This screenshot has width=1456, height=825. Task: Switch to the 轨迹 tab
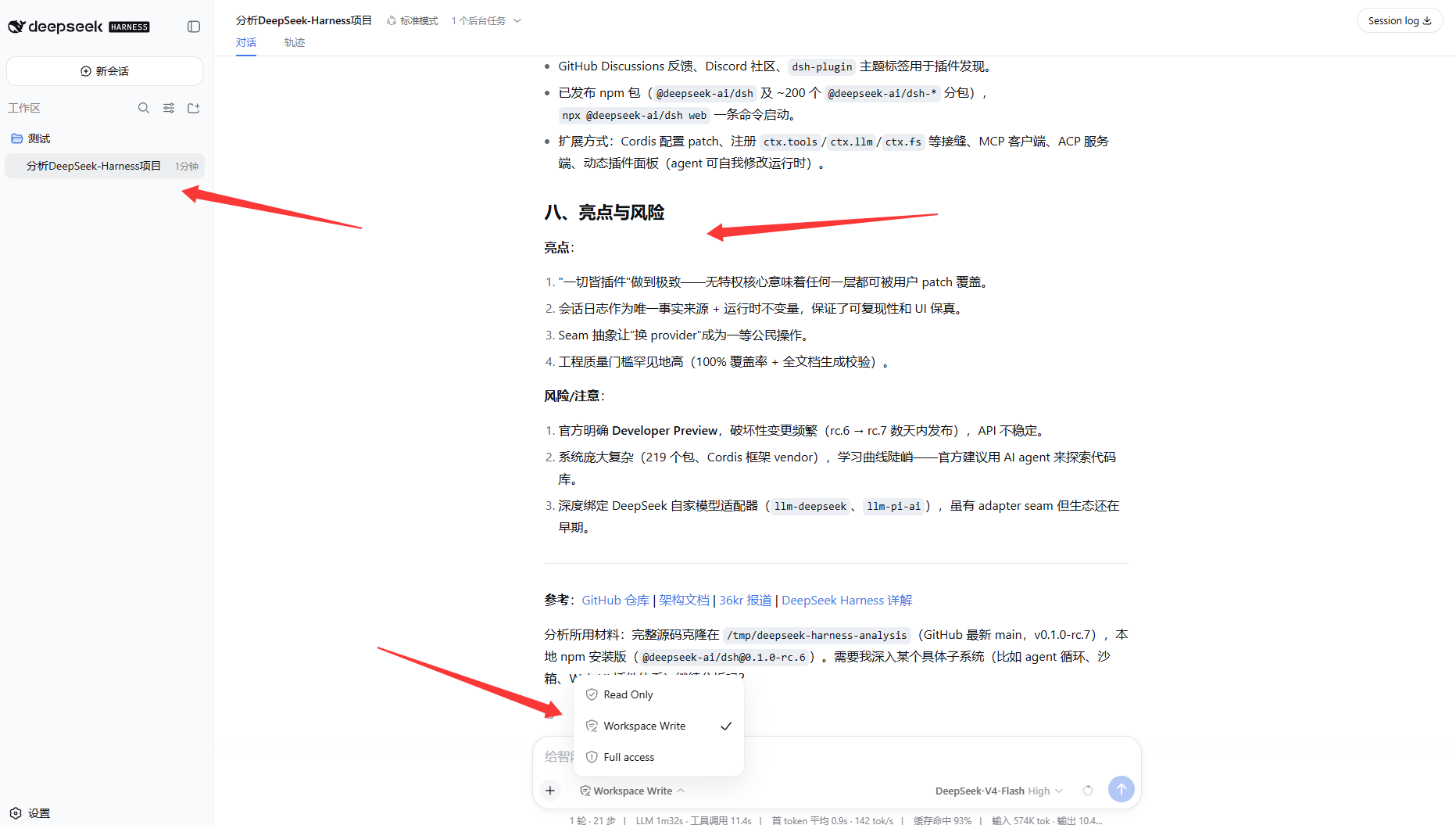295,43
